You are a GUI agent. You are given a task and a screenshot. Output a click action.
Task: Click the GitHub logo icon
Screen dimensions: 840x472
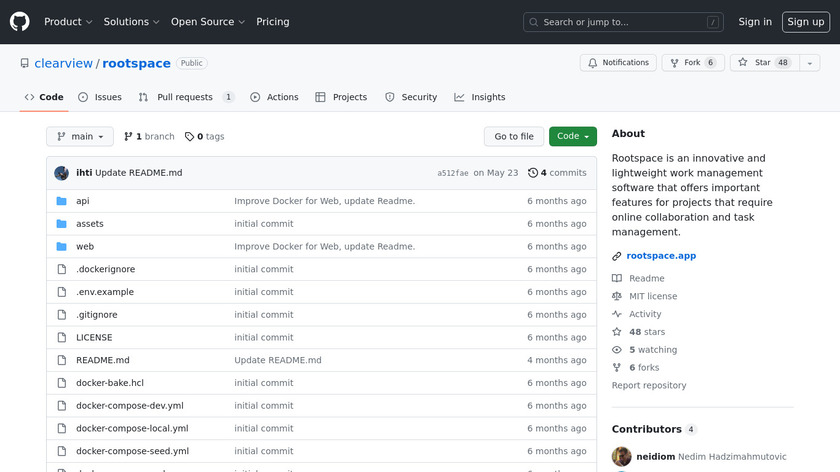tap(20, 22)
